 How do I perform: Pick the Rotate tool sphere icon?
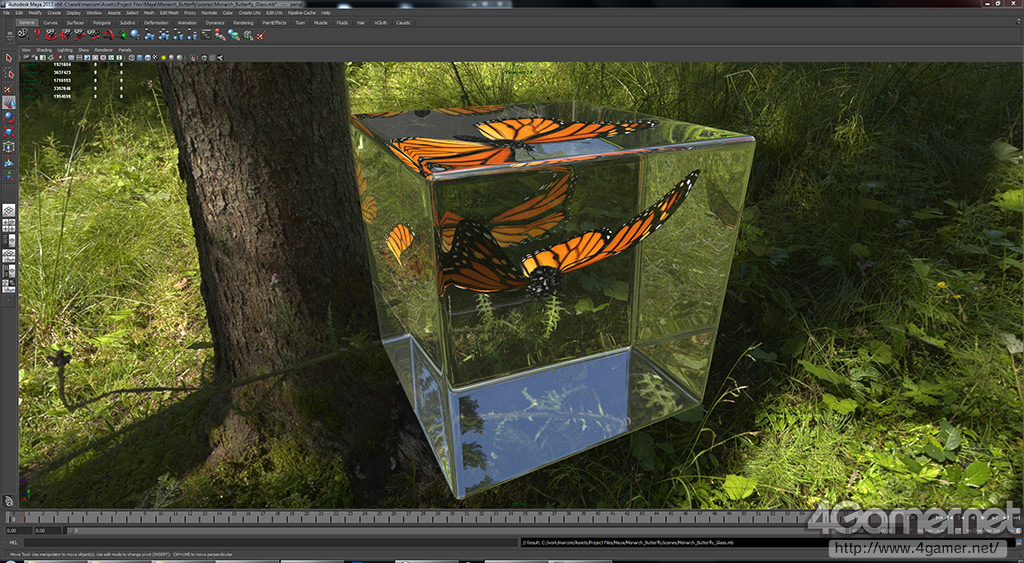[8, 117]
